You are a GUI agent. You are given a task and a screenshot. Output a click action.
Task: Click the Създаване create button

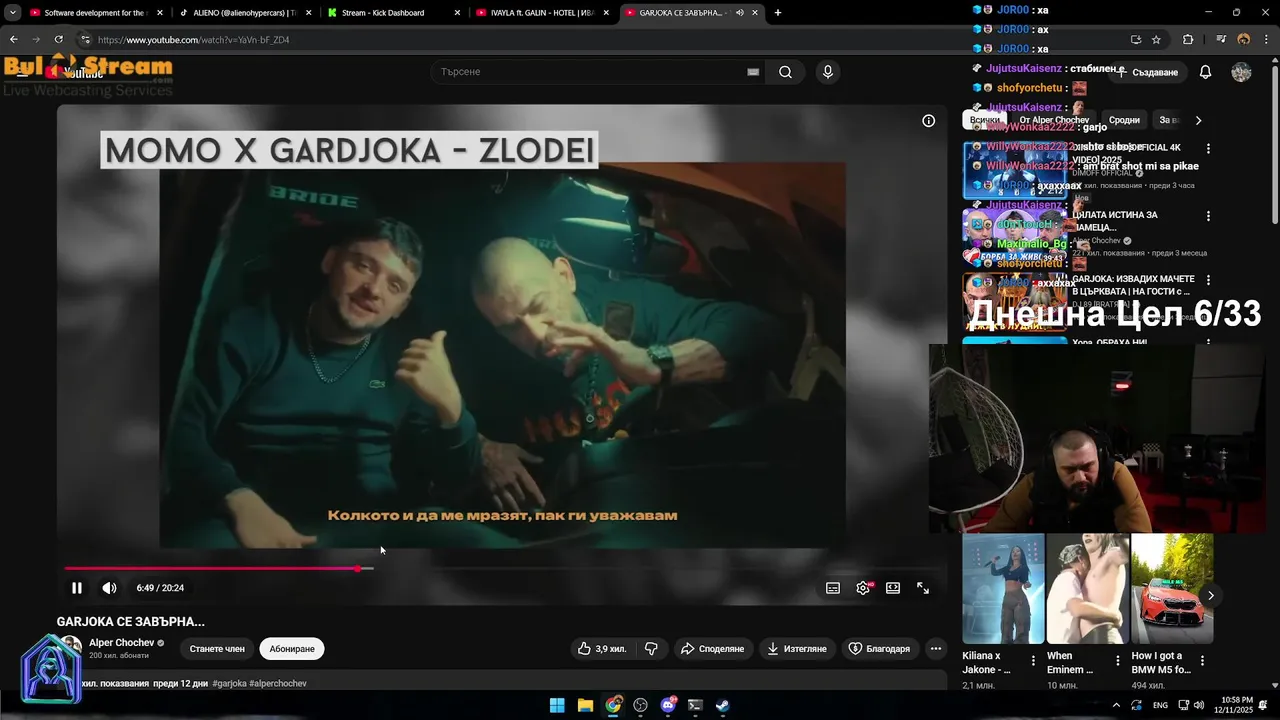(x=1147, y=72)
